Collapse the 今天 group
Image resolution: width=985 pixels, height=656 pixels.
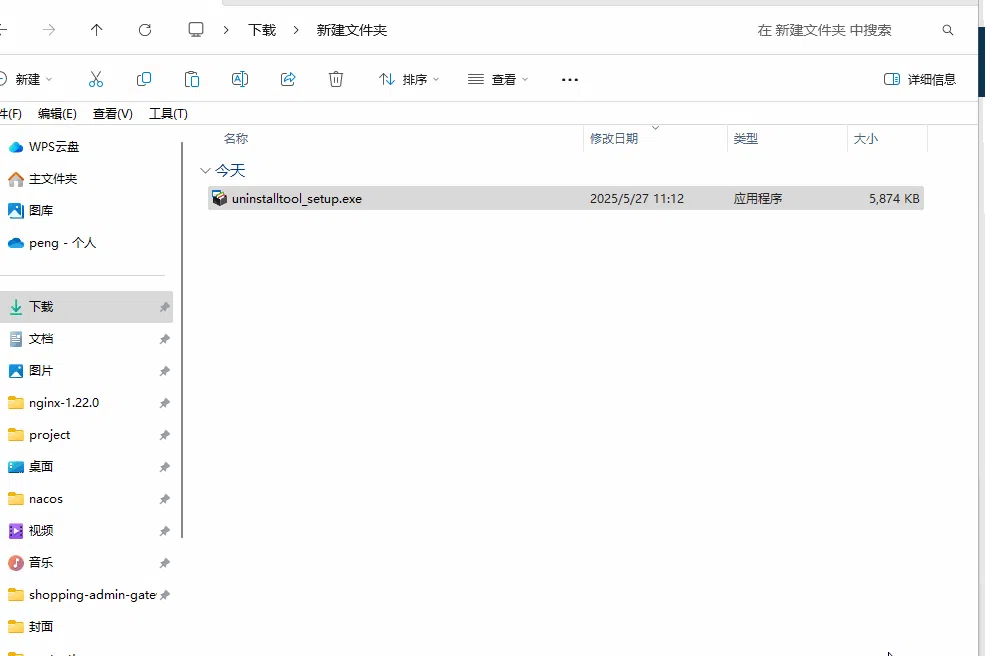point(206,171)
